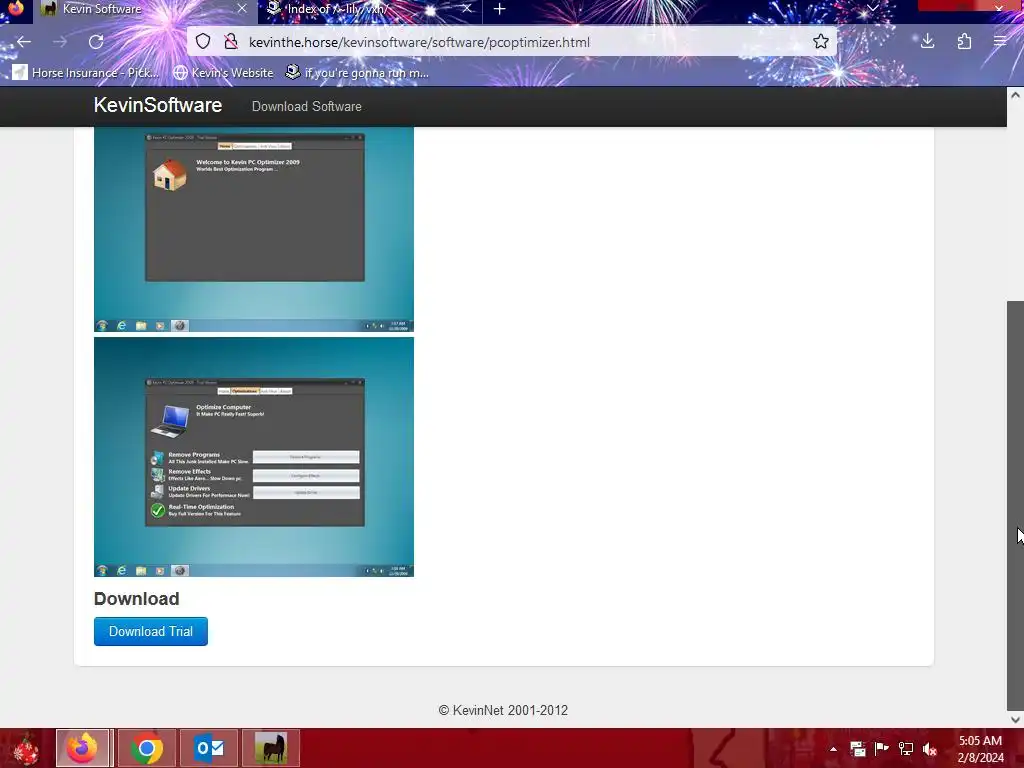Launch Chrome from the taskbar
Screen dimensions: 1024x768
tap(147, 748)
